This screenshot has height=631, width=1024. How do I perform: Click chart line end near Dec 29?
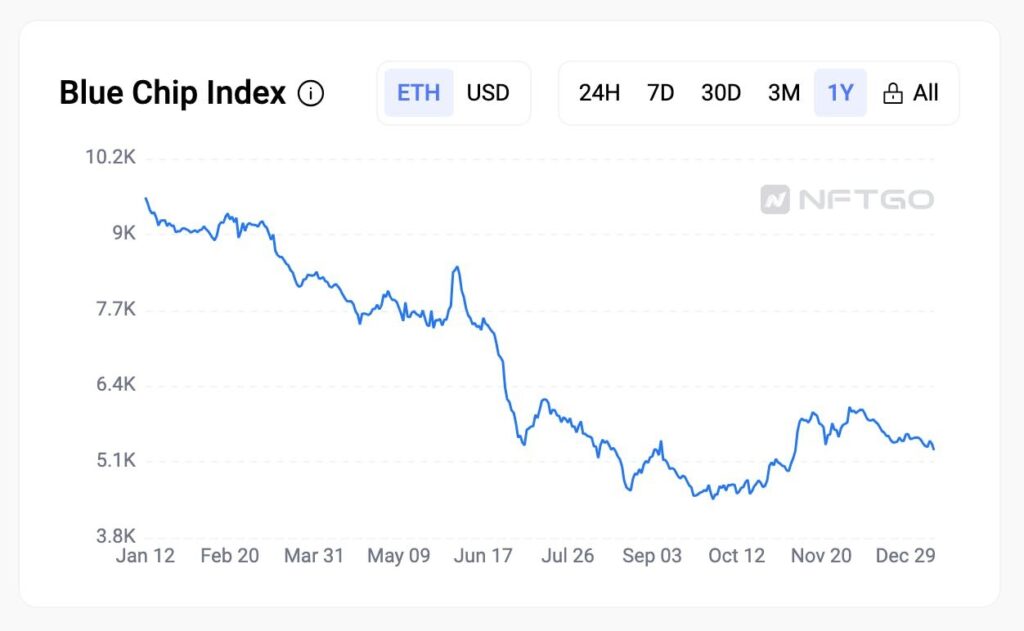point(934,448)
